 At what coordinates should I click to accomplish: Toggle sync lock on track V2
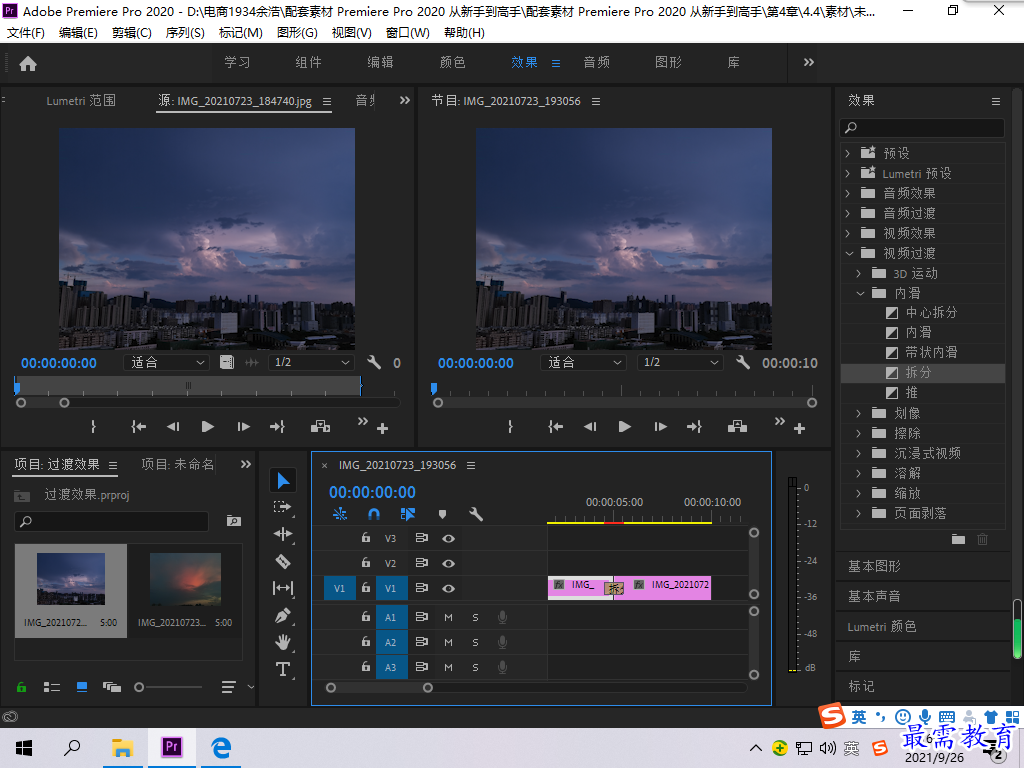[421, 563]
